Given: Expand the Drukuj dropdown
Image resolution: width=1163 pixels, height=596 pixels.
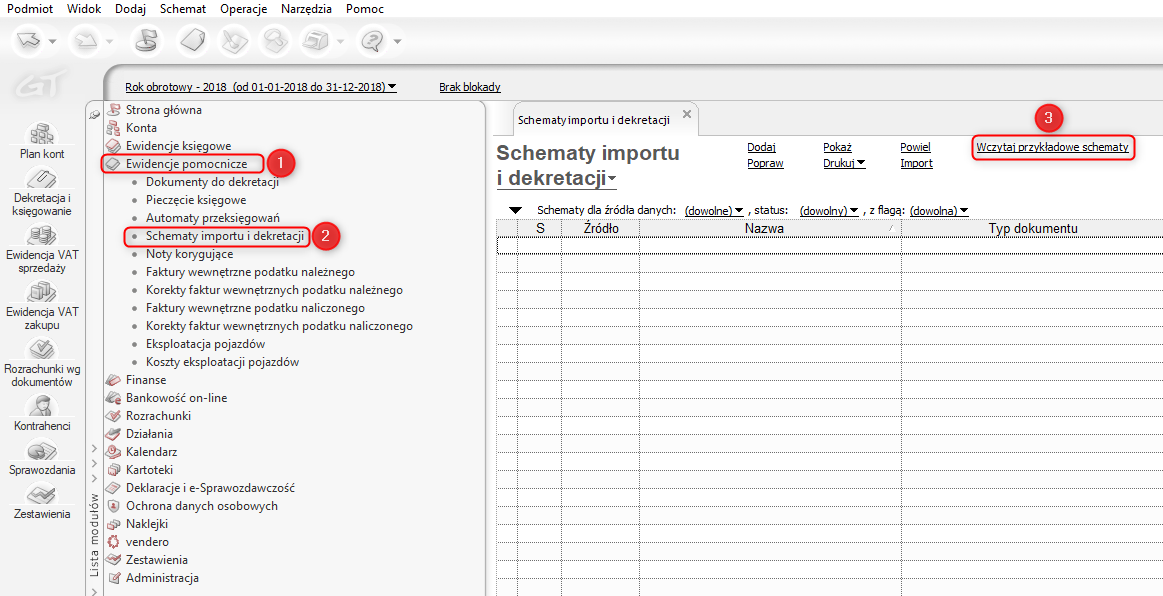Looking at the screenshot, I should coord(844,163).
